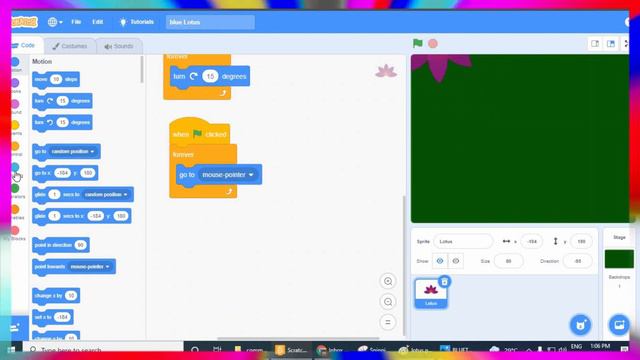This screenshot has width=640, height=360.
Task: Click the green flag in the hat block
Action: (x=197, y=133)
